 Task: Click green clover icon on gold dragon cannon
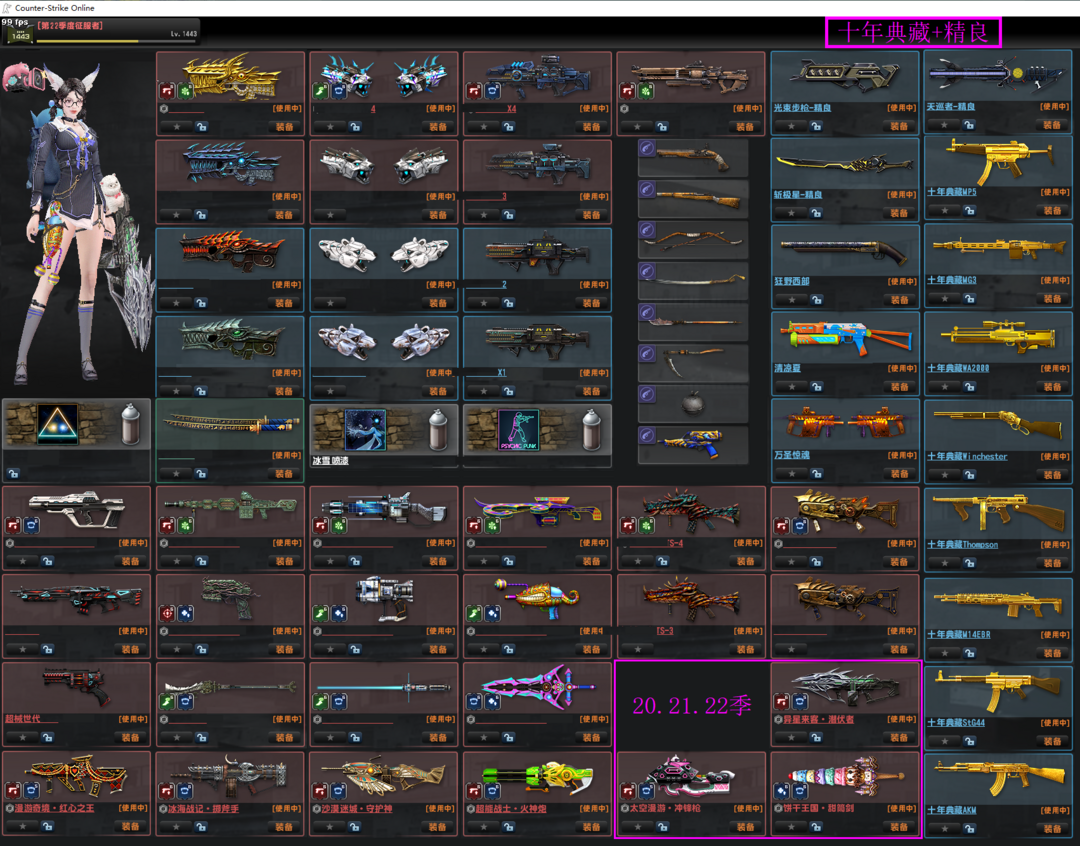[185, 91]
